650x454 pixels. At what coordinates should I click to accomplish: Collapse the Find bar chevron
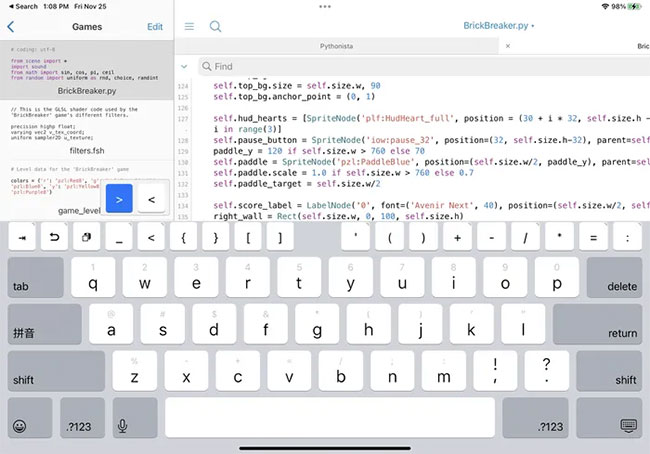[x=184, y=66]
